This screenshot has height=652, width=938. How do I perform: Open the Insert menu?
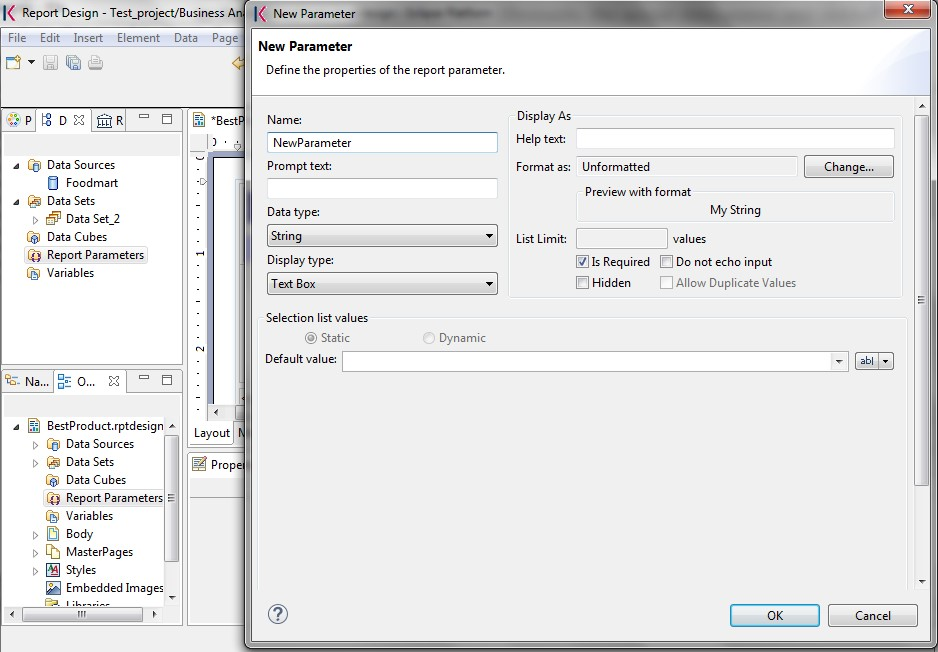pos(88,38)
